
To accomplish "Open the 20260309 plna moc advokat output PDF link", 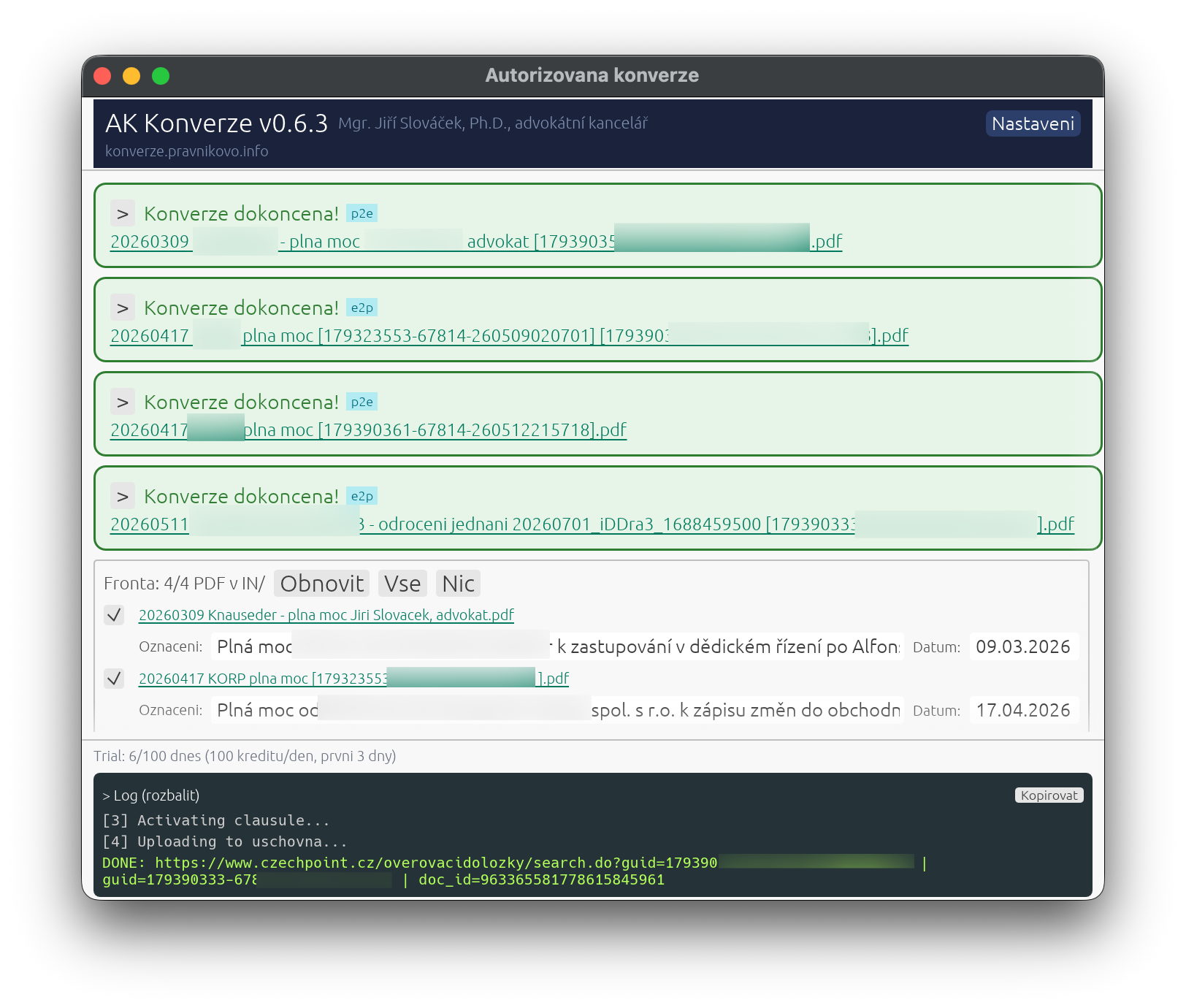I will (476, 242).
